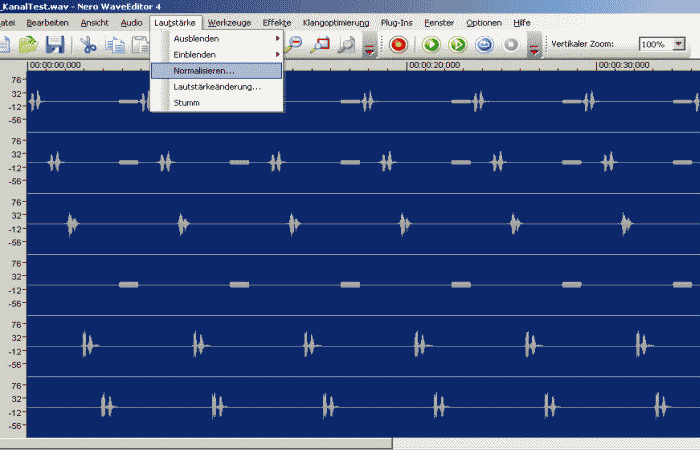This screenshot has height=450, width=700.
Task: Choose Lautstärkeänderung menu entry
Action: pos(216,87)
